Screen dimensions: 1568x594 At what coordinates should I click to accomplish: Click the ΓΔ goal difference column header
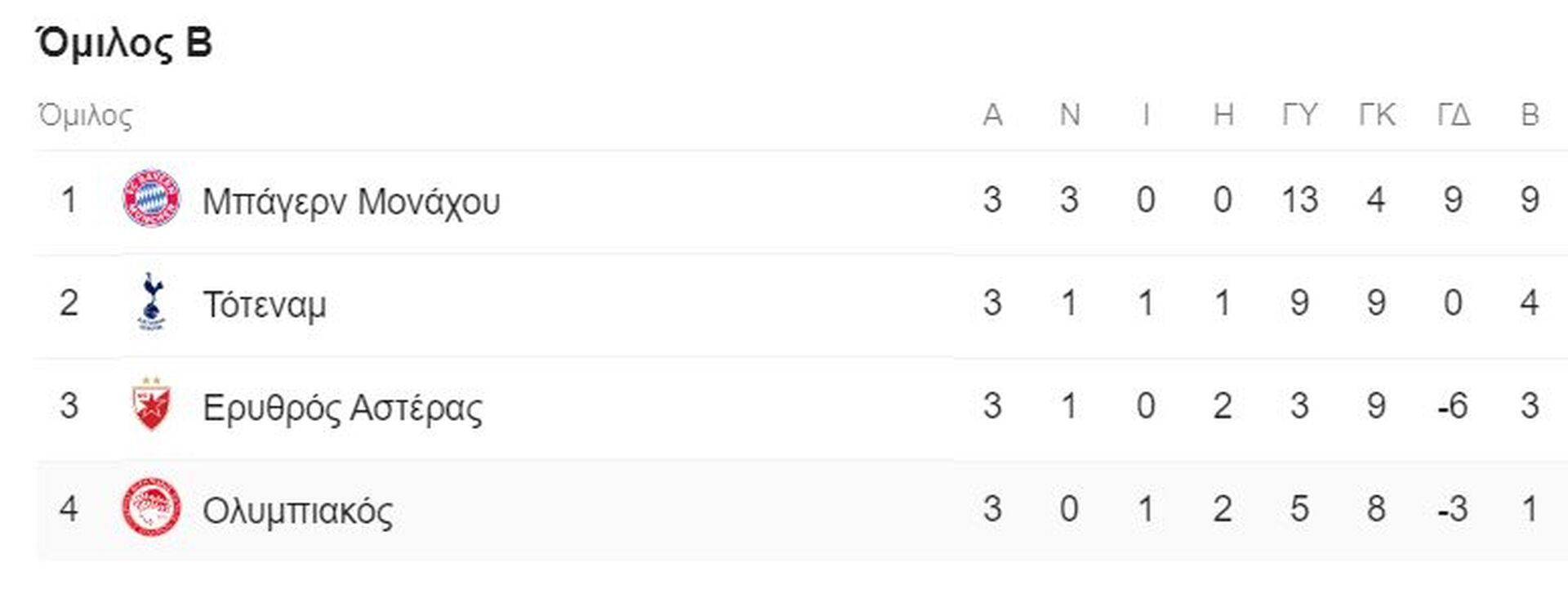pos(1454,115)
